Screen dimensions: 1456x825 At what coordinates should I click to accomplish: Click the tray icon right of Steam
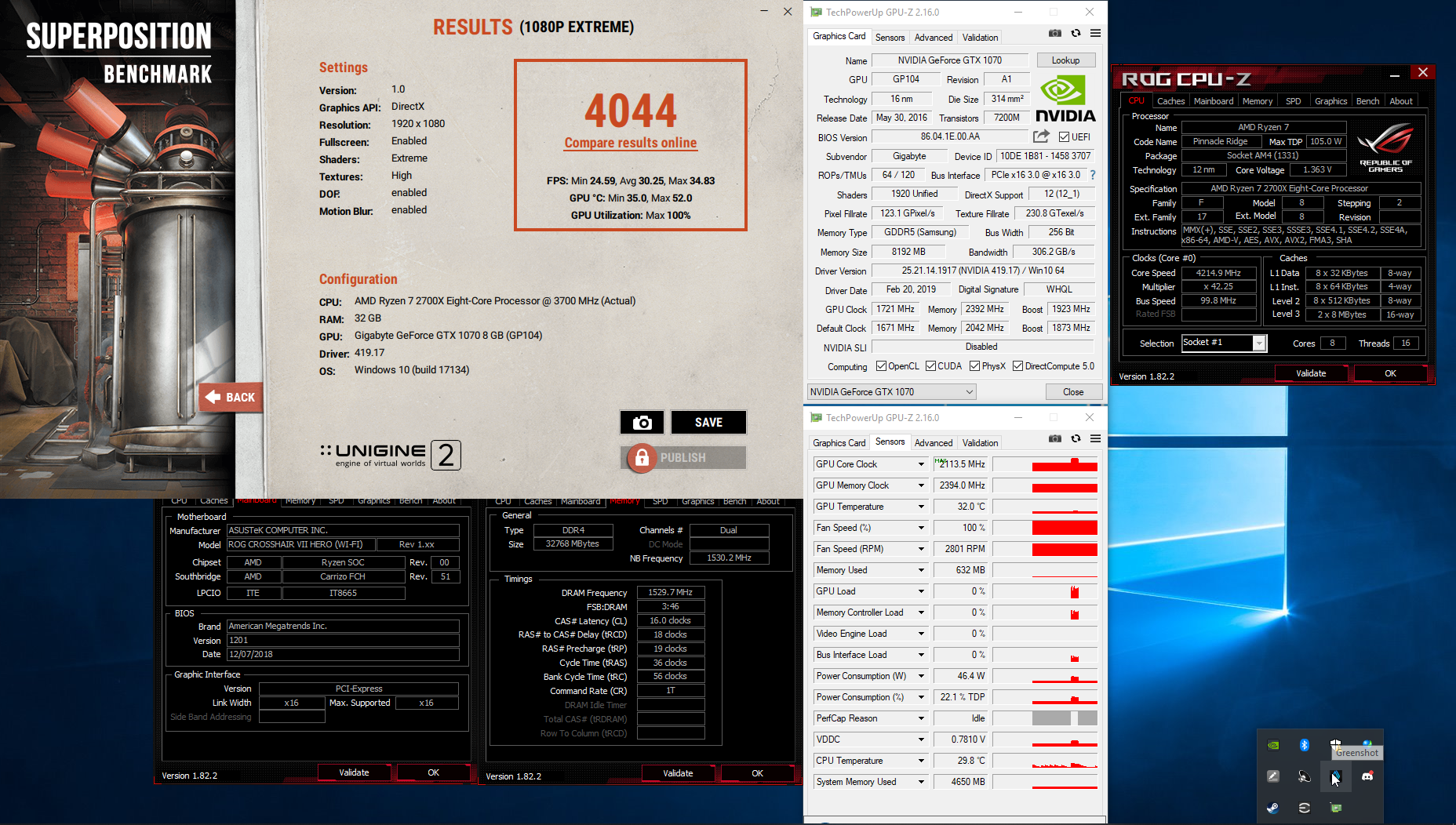pos(1305,808)
